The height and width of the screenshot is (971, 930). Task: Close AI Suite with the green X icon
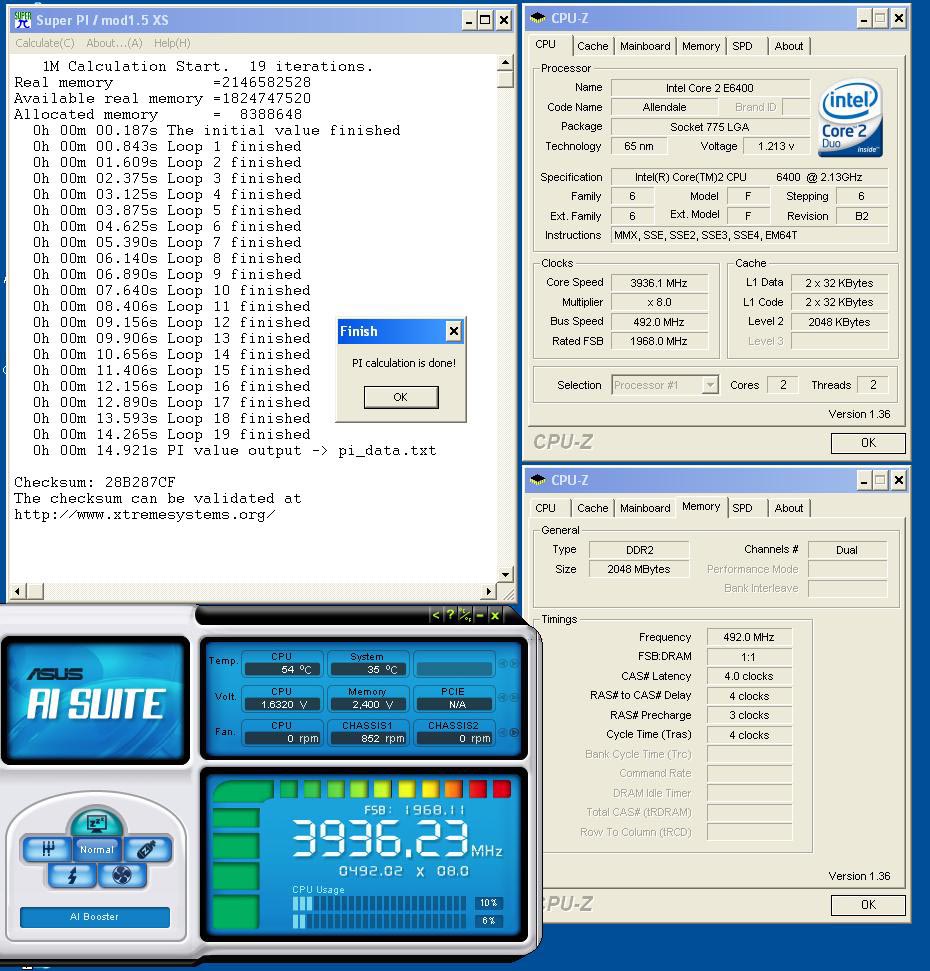click(495, 615)
